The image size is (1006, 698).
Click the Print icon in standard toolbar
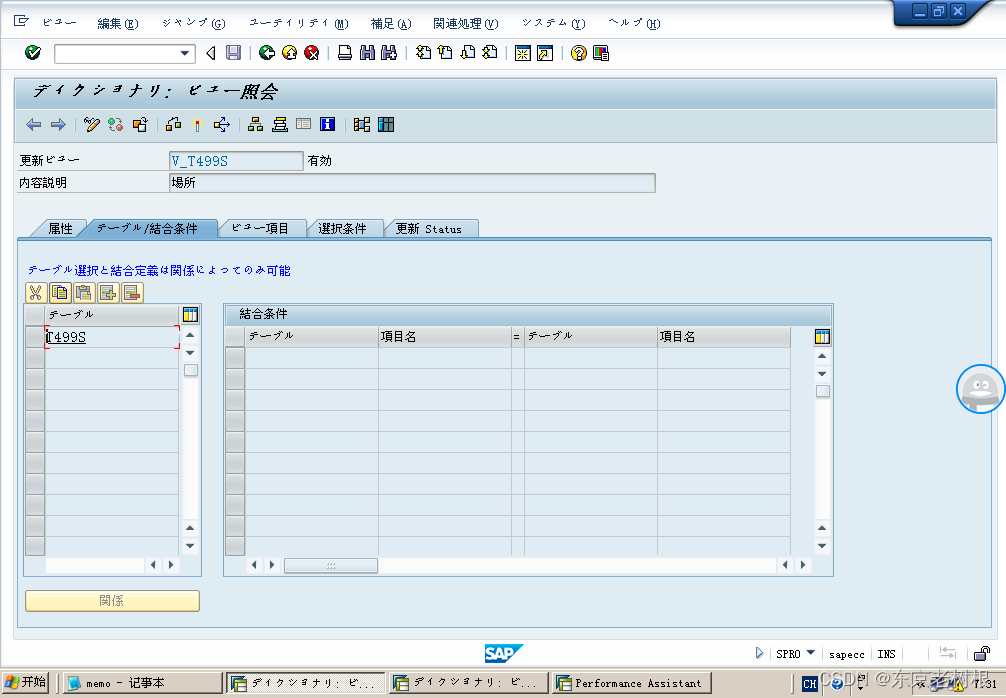[345, 53]
